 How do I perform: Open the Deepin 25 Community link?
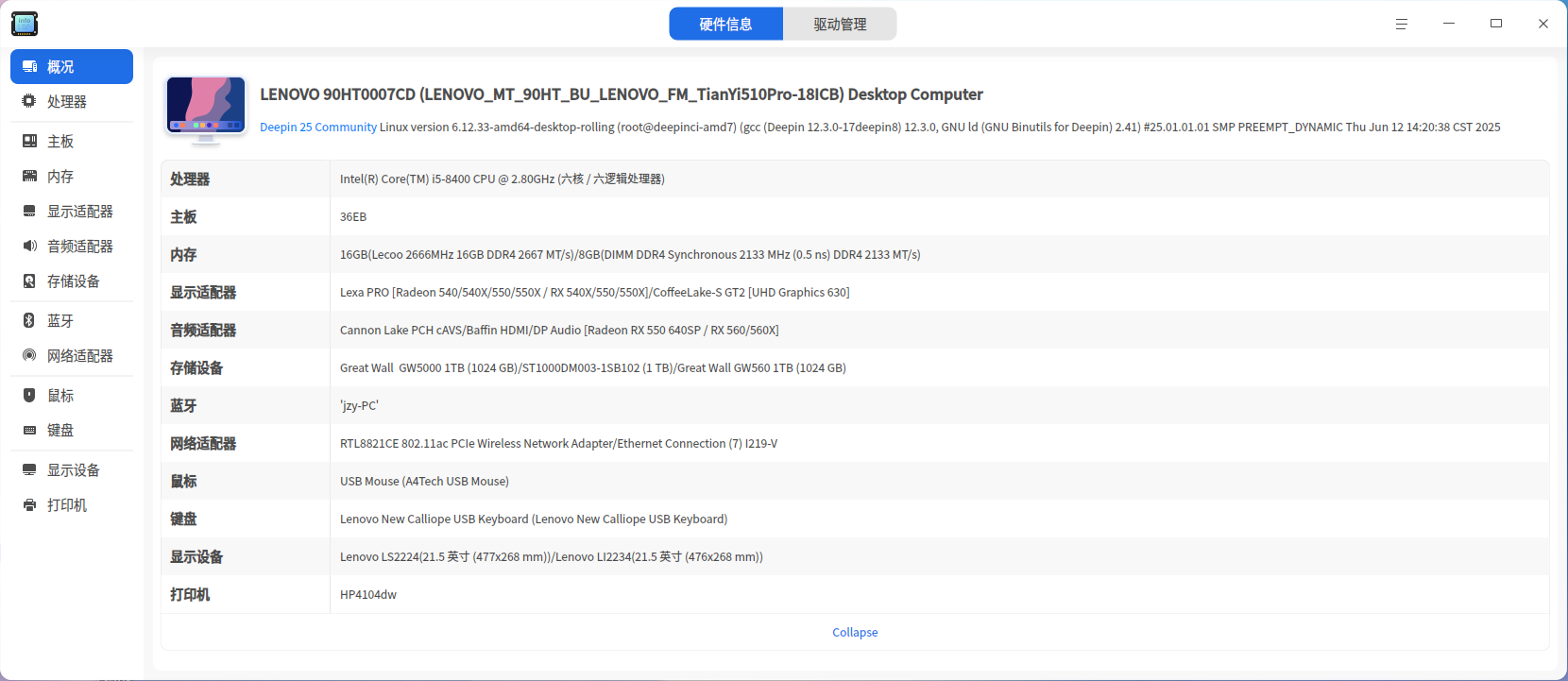pyautogui.click(x=318, y=127)
